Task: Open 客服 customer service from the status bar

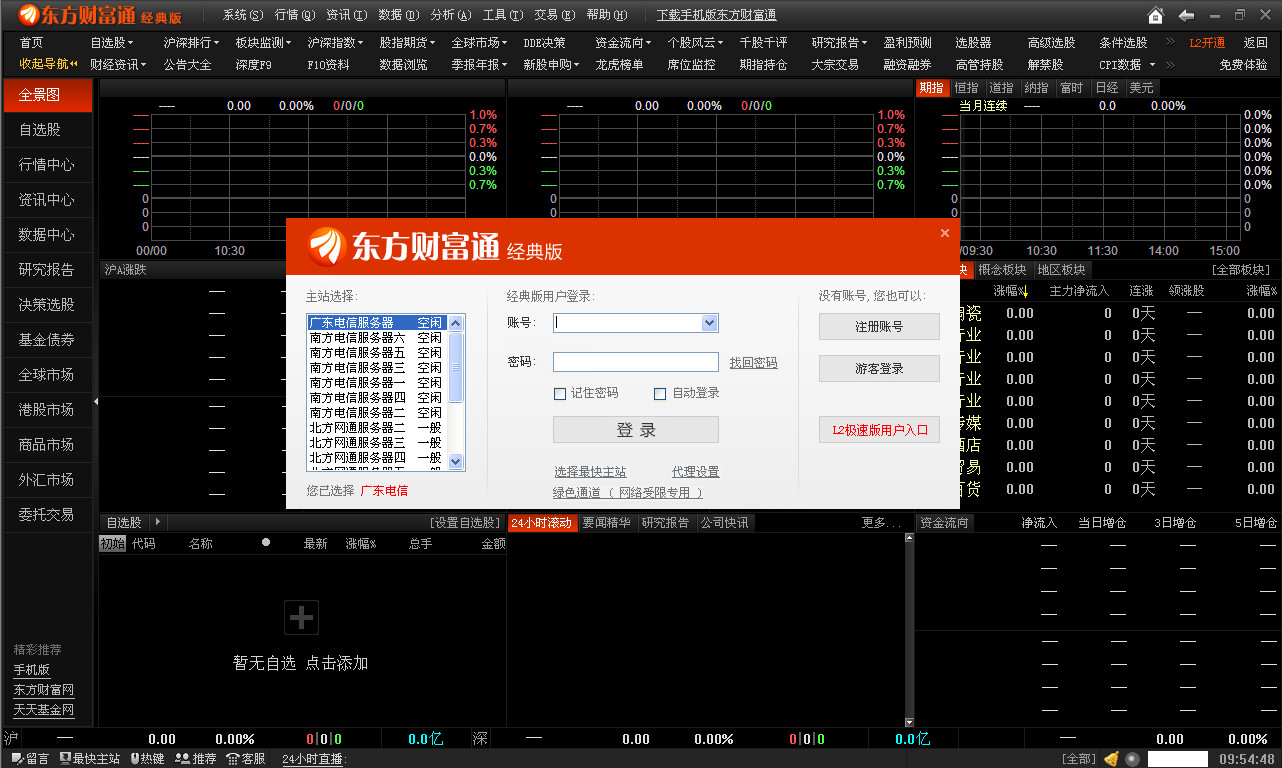Action: tap(246, 758)
